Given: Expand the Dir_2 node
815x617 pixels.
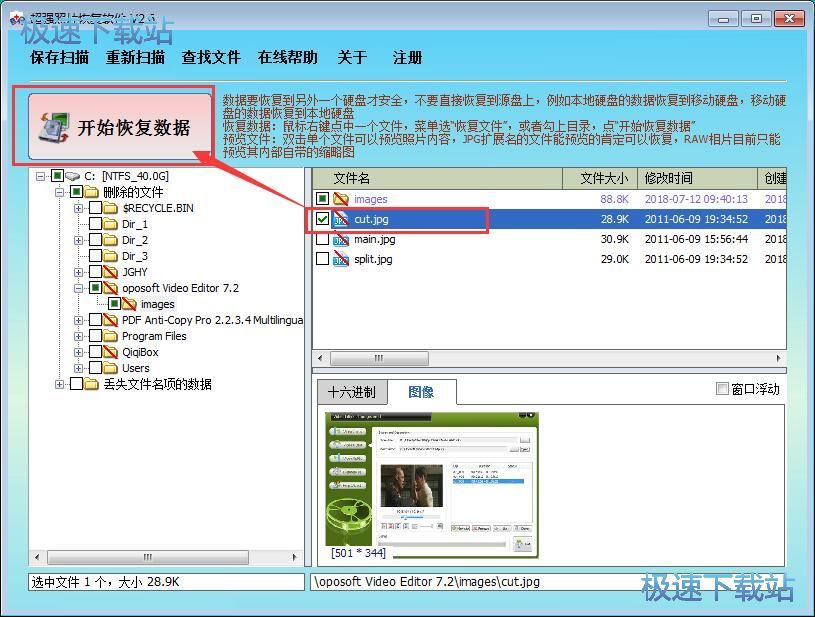Looking at the screenshot, I should (78, 240).
